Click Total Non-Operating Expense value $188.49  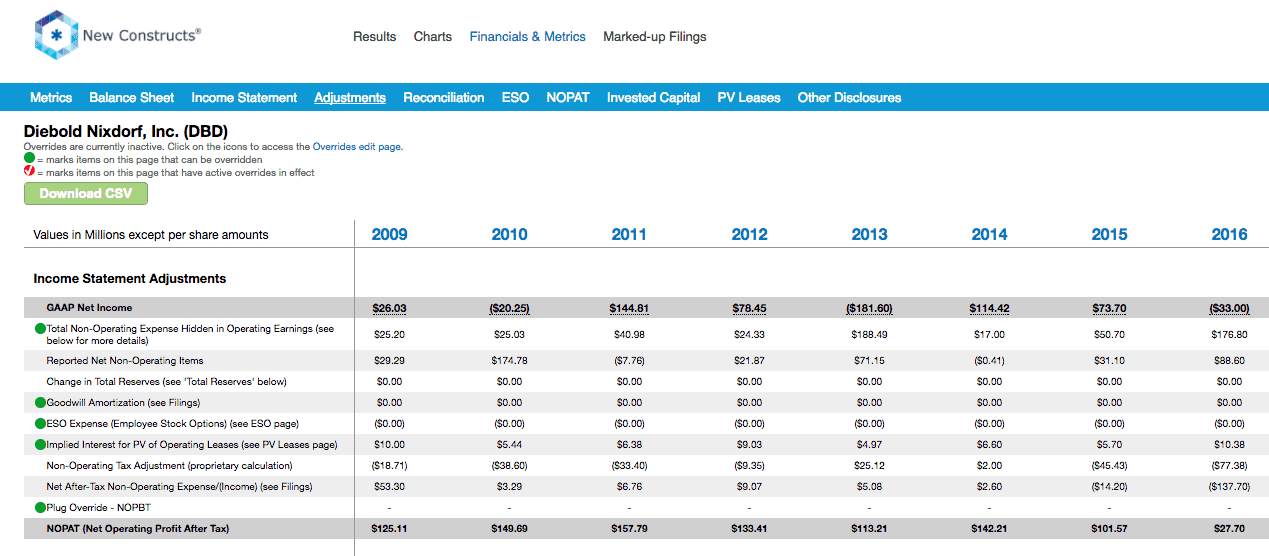tap(870, 335)
